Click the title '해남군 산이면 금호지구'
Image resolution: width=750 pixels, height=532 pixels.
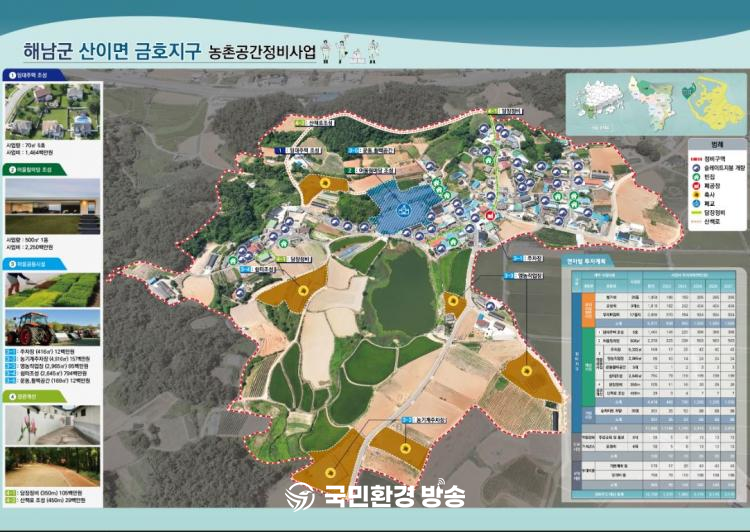110,51
